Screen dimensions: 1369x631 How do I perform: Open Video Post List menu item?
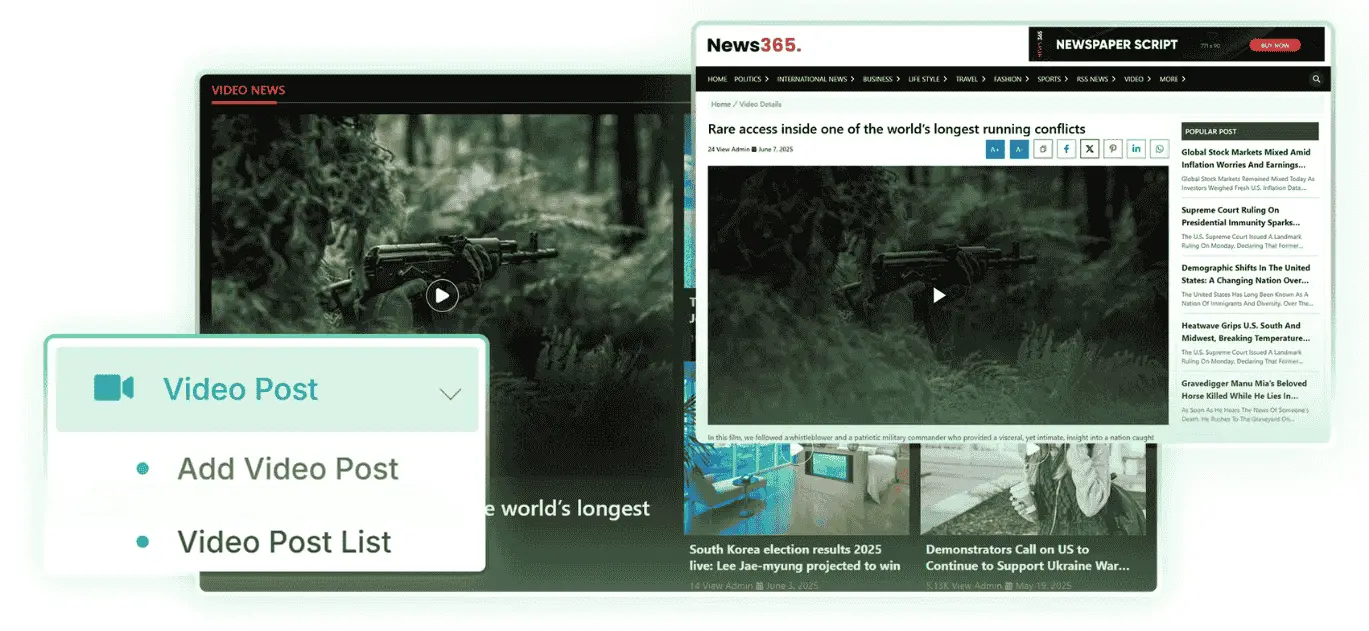284,541
